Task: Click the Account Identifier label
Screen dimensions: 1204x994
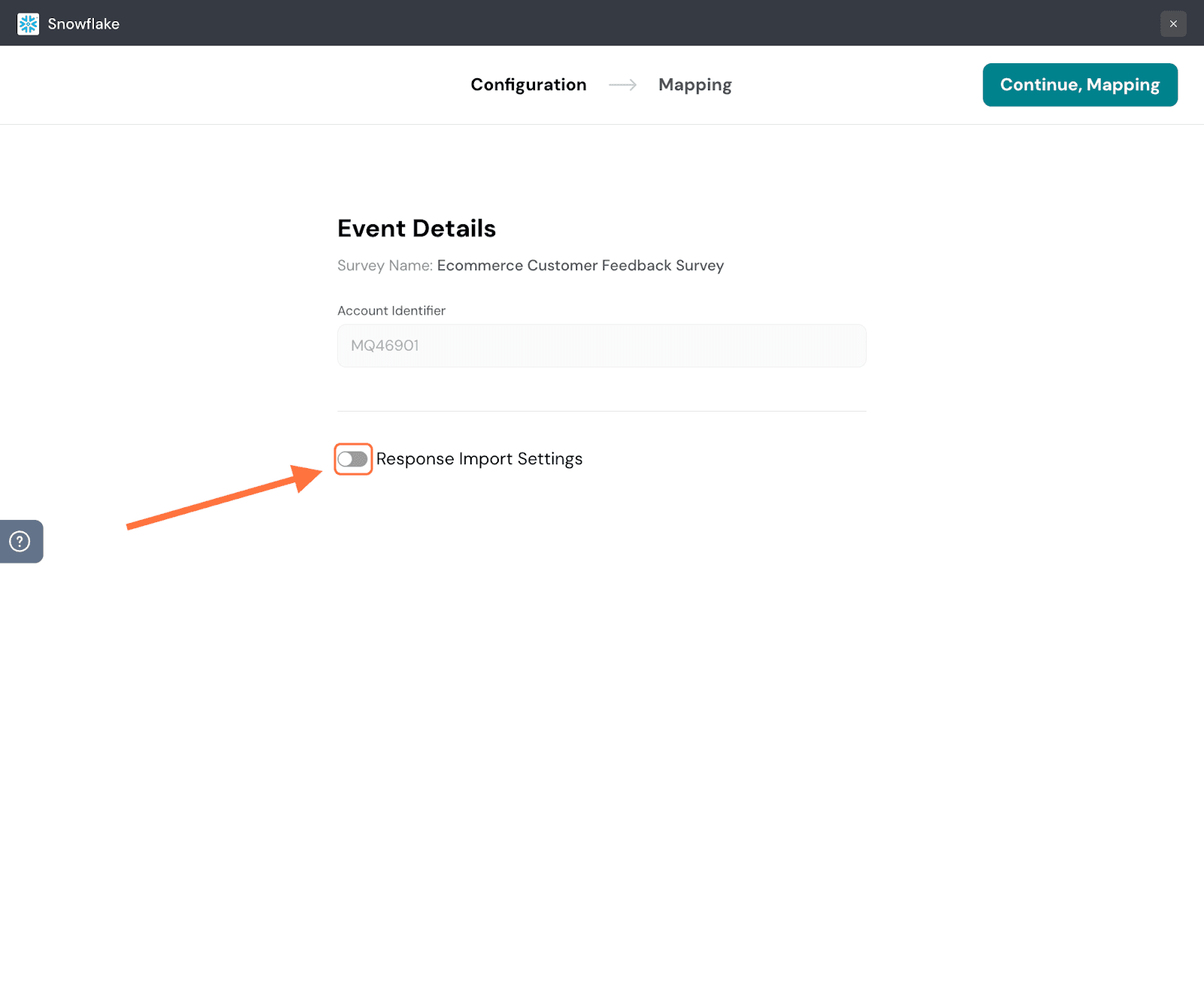Action: (391, 311)
